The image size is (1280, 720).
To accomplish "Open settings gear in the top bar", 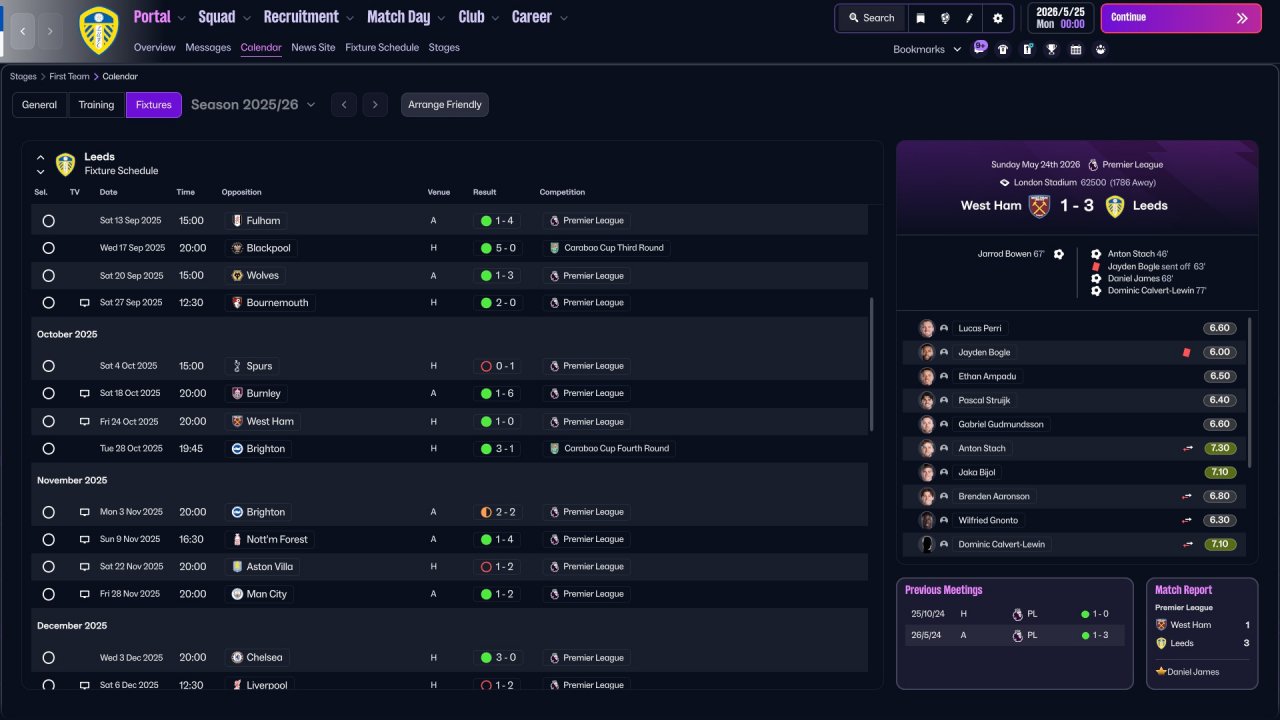I will pos(997,18).
